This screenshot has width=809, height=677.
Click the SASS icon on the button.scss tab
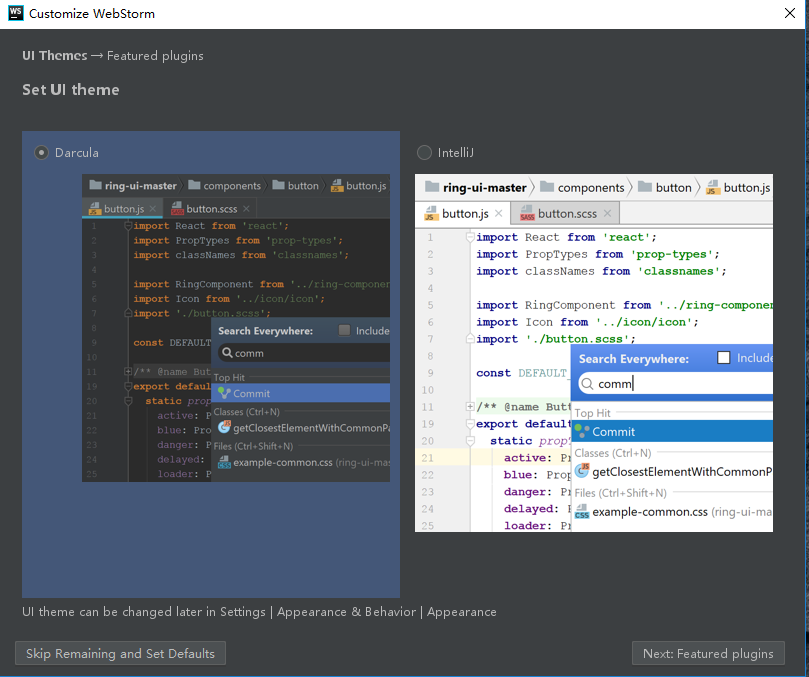[527, 213]
